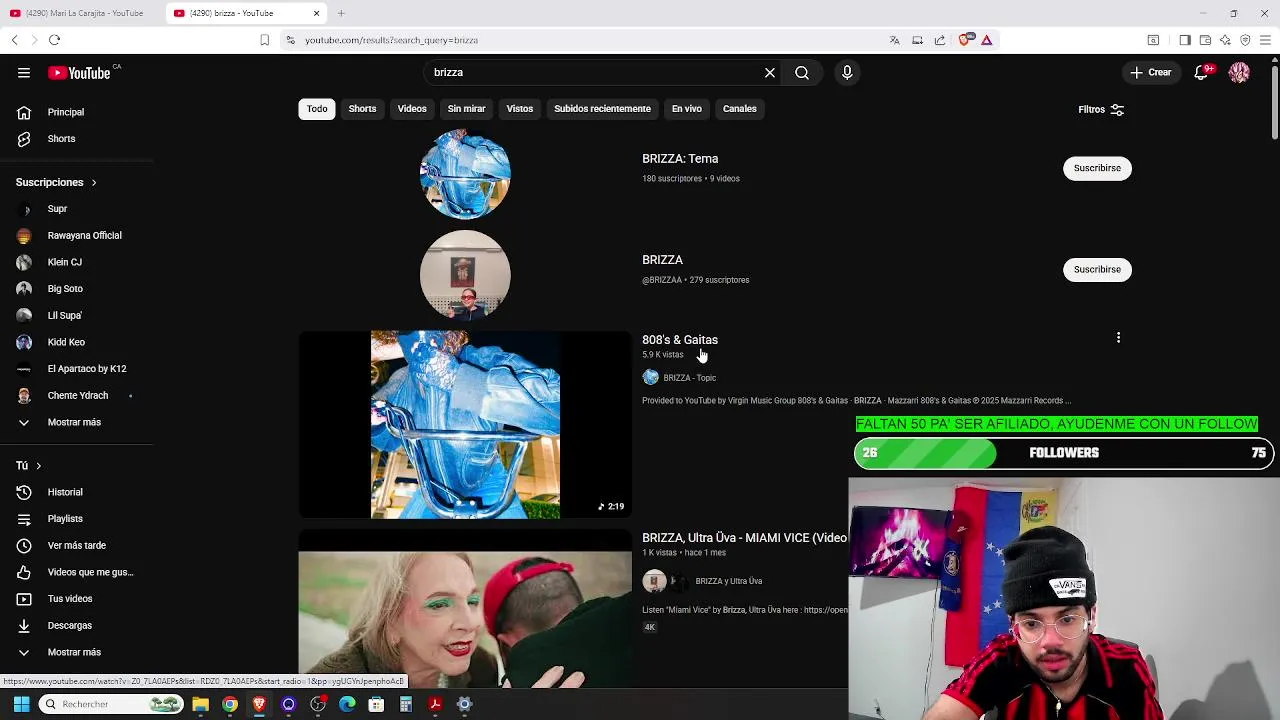Open the Leo AI sparkle icon
The width and height of the screenshot is (1280, 720).
pyautogui.click(x=1225, y=40)
